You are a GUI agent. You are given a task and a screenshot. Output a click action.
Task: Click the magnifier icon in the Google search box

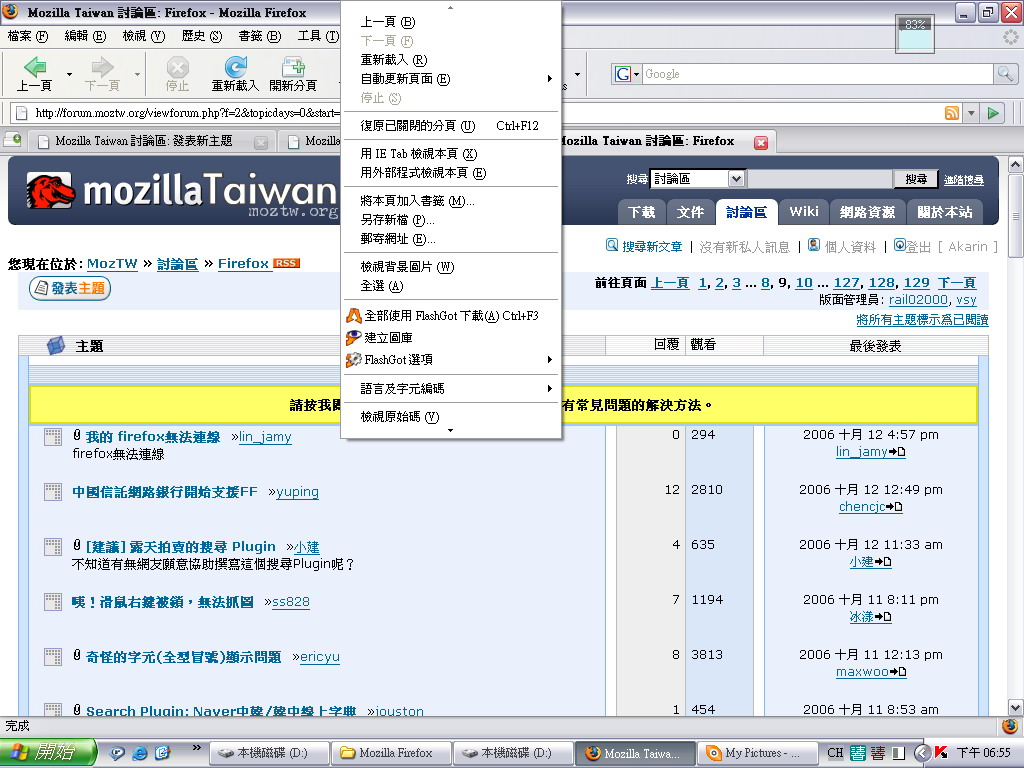[1004, 74]
